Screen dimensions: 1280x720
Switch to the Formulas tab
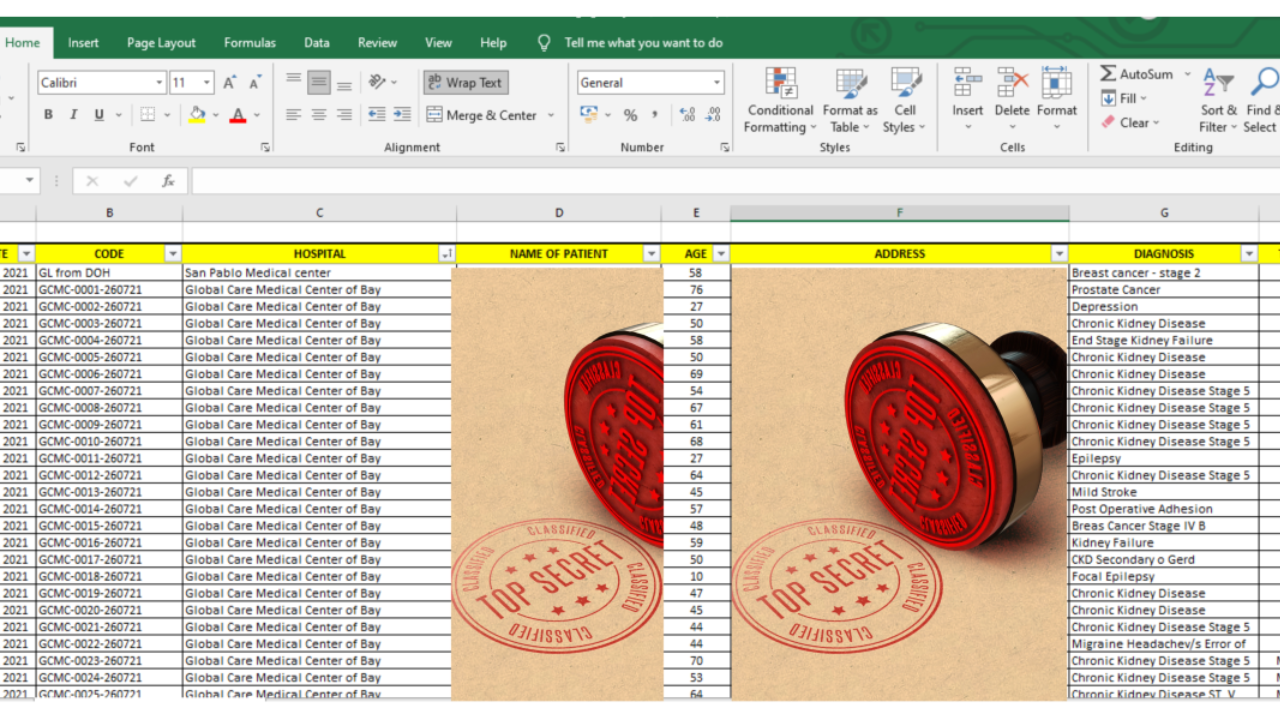(x=250, y=43)
